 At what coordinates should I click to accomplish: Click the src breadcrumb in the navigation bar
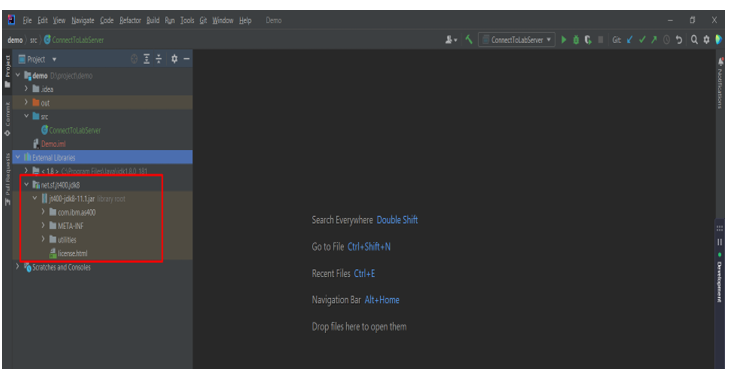pos(33,40)
